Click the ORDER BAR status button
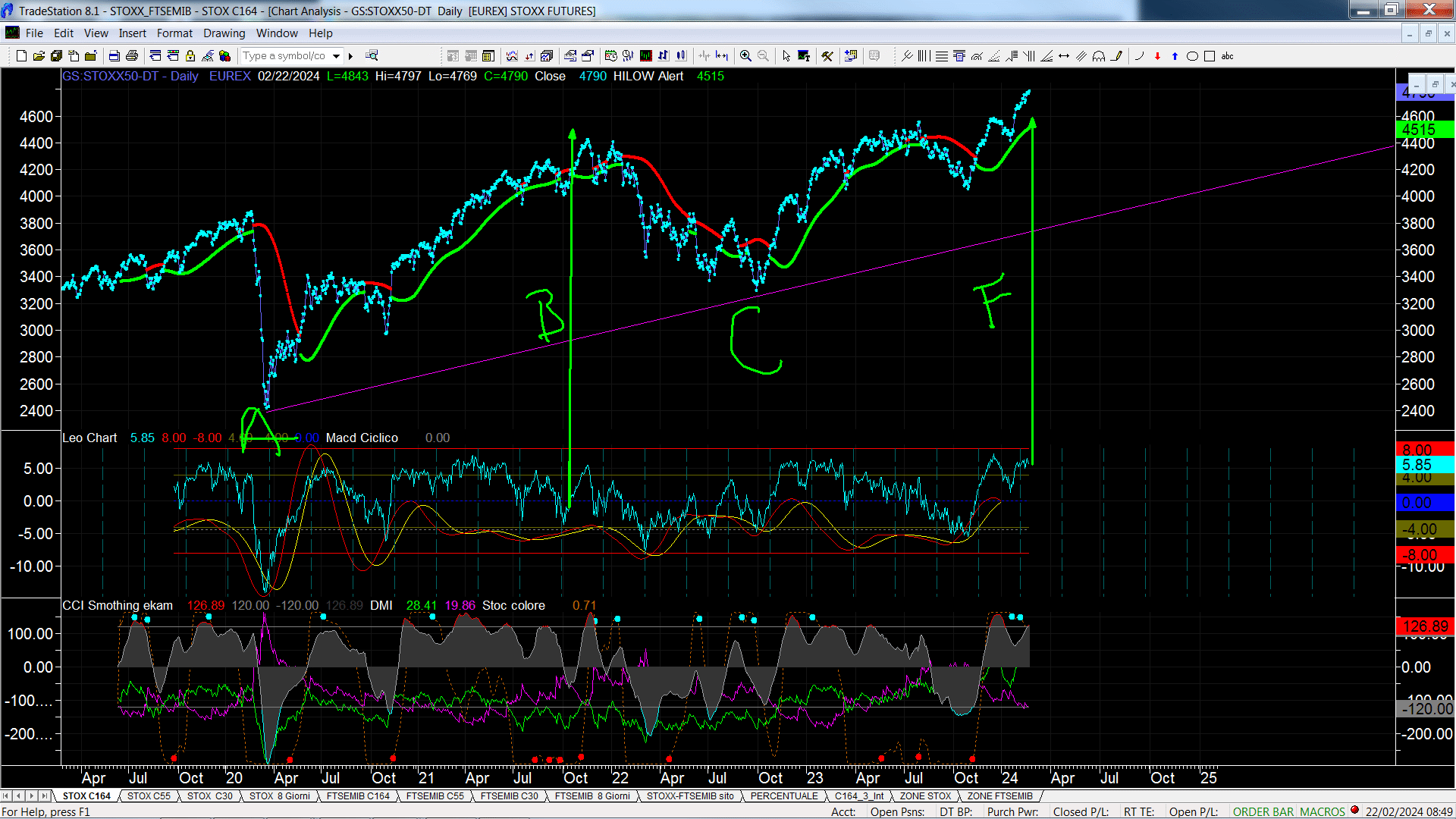1456x819 pixels. pyautogui.click(x=1263, y=812)
